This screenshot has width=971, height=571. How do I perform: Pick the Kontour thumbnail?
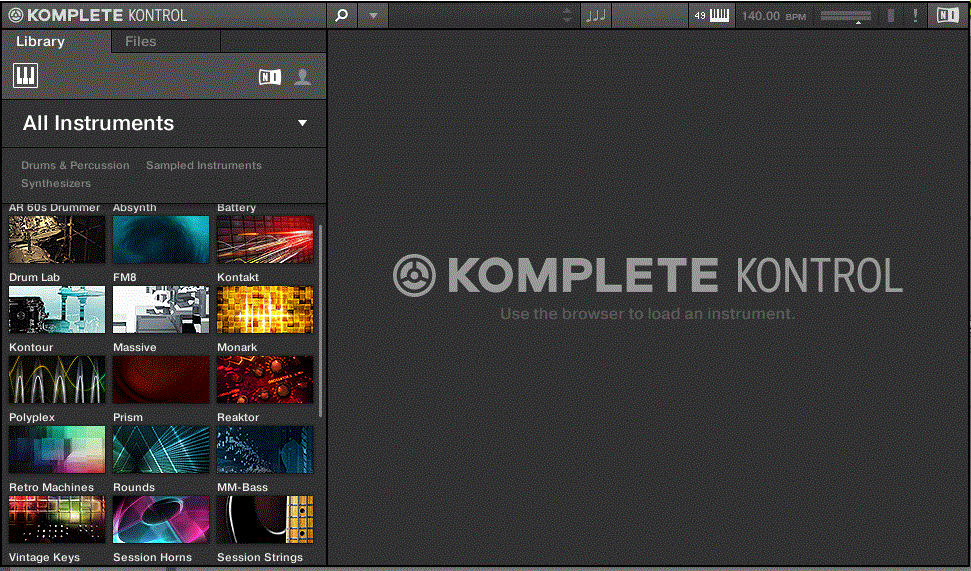[57, 379]
